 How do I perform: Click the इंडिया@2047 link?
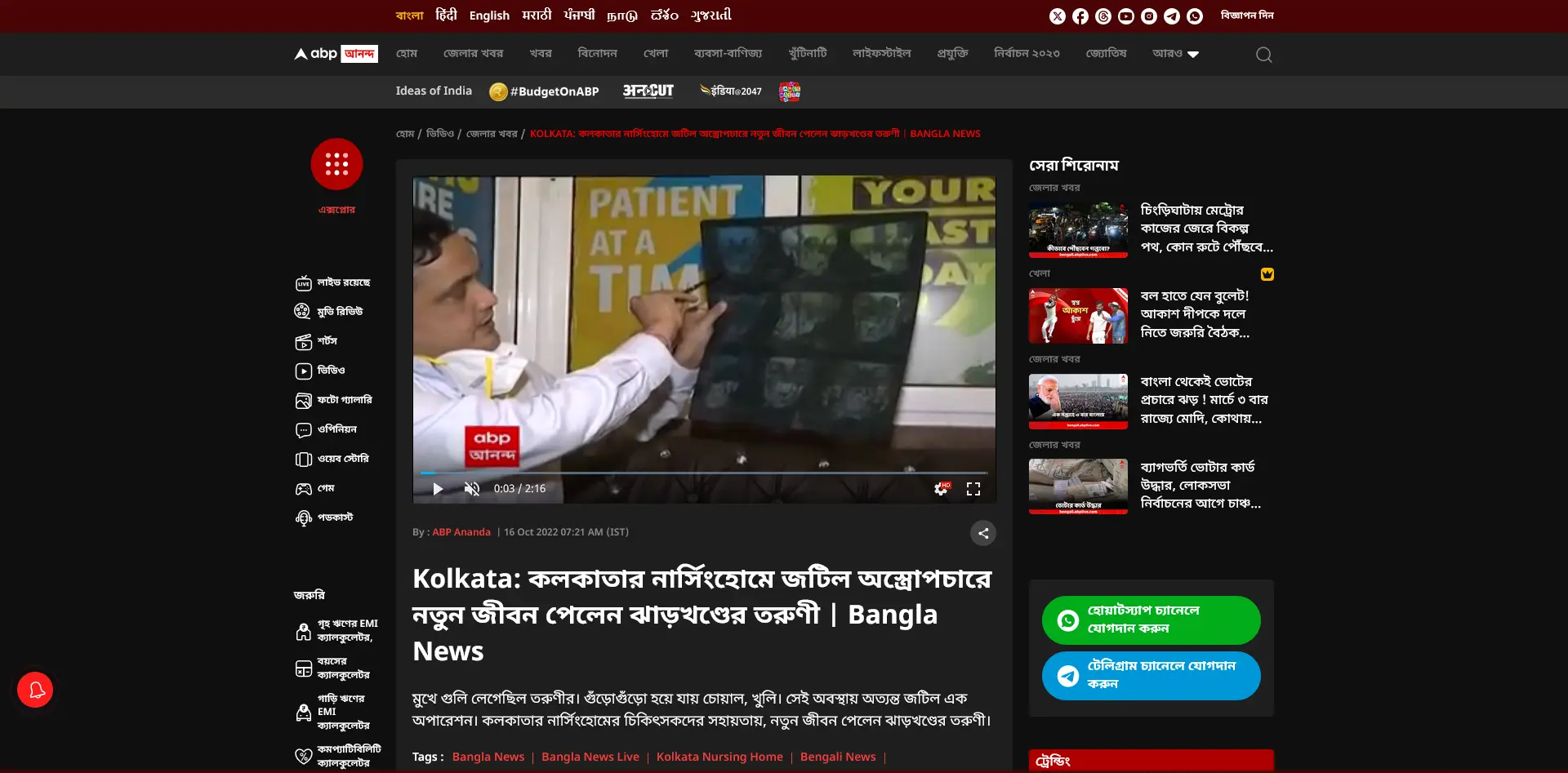[731, 91]
